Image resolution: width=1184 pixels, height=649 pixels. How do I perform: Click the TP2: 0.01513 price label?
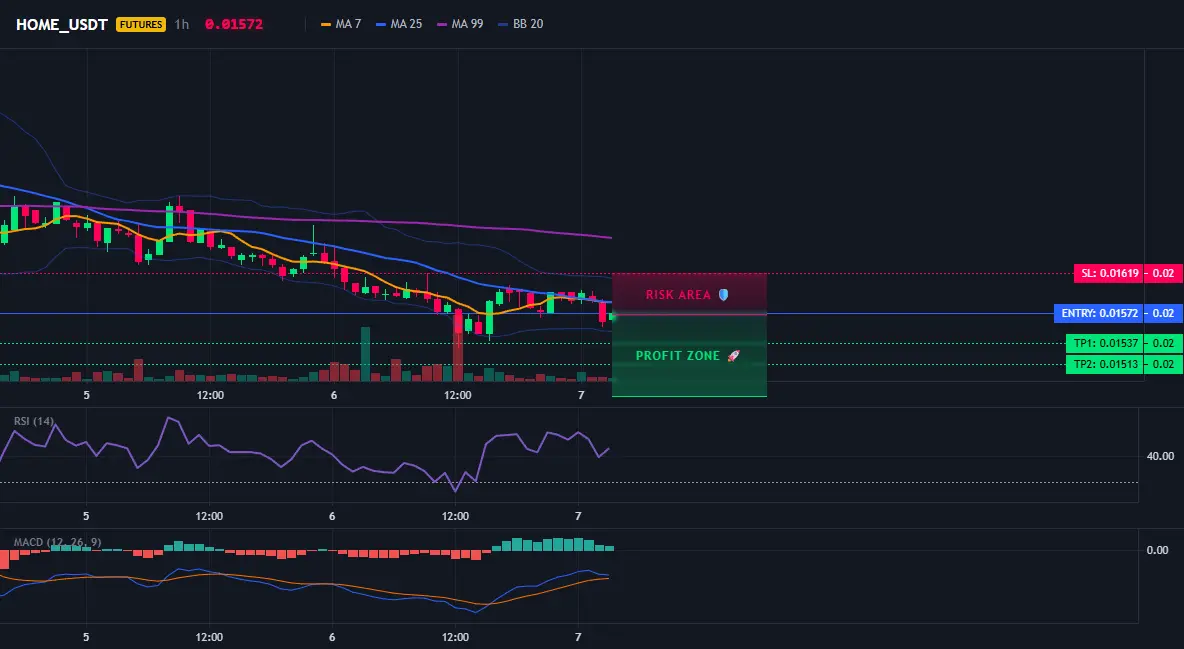[x=1104, y=364]
